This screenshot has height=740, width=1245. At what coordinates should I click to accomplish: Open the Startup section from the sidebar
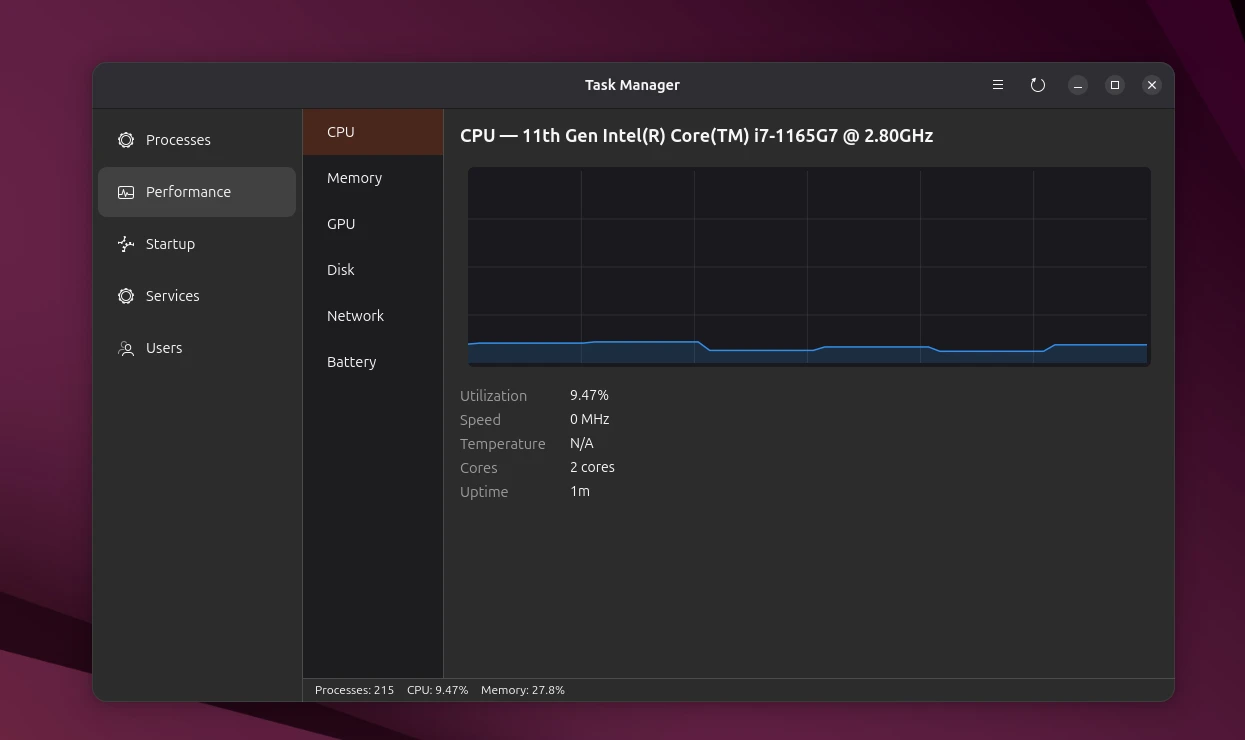[170, 244]
